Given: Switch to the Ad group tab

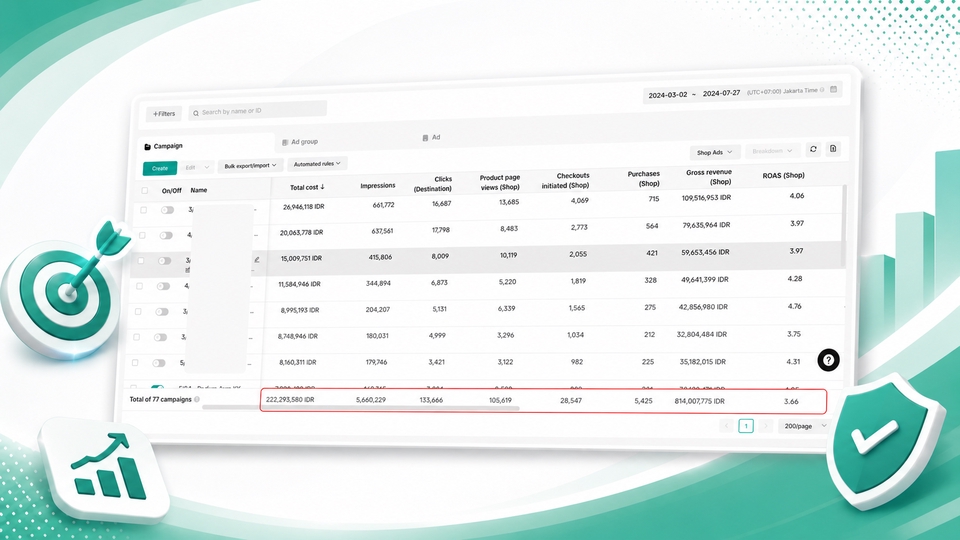Looking at the screenshot, I should (300, 141).
